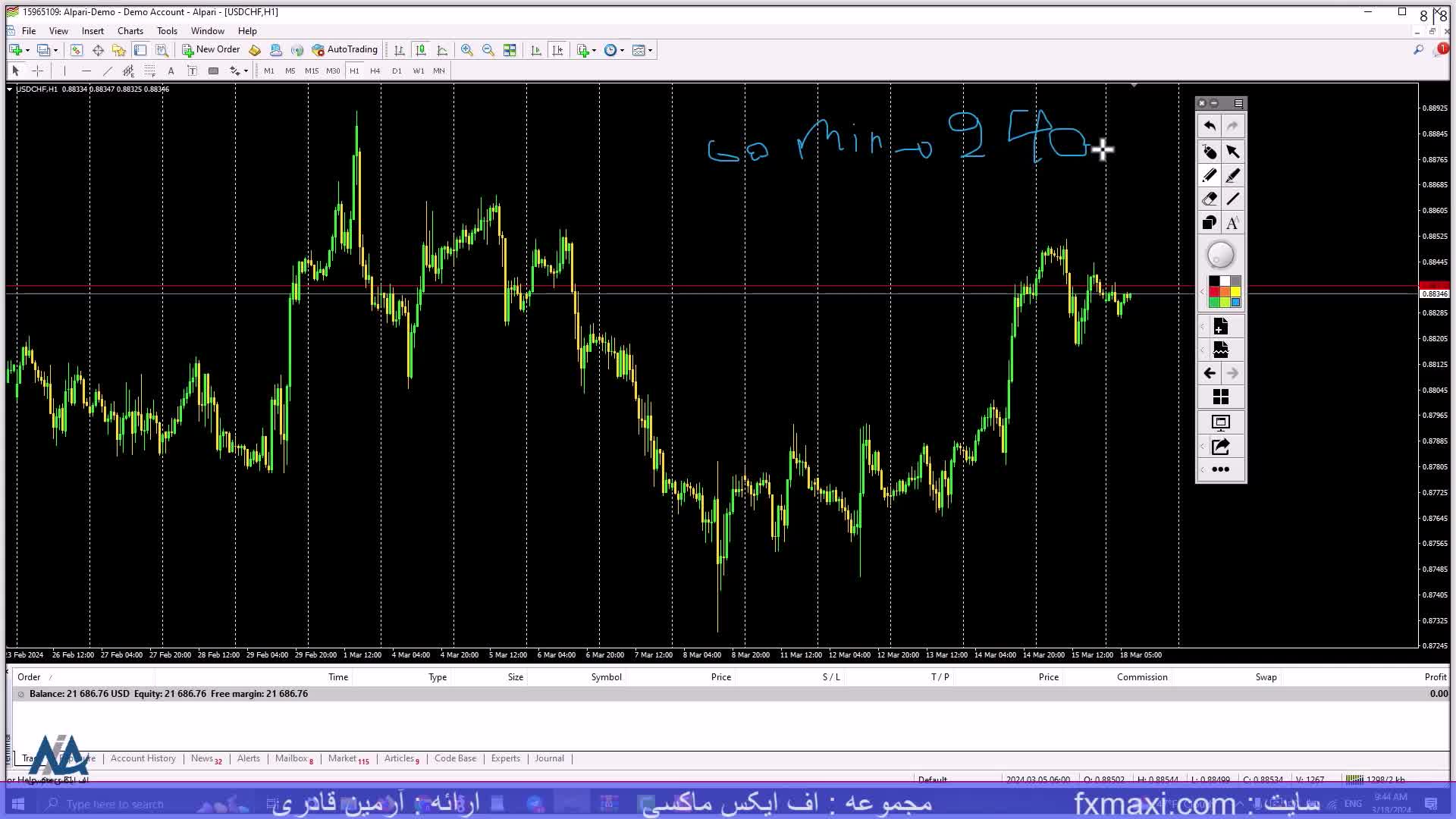This screenshot has width=1456, height=819.
Task: Open the Charts menu
Action: [x=130, y=31]
